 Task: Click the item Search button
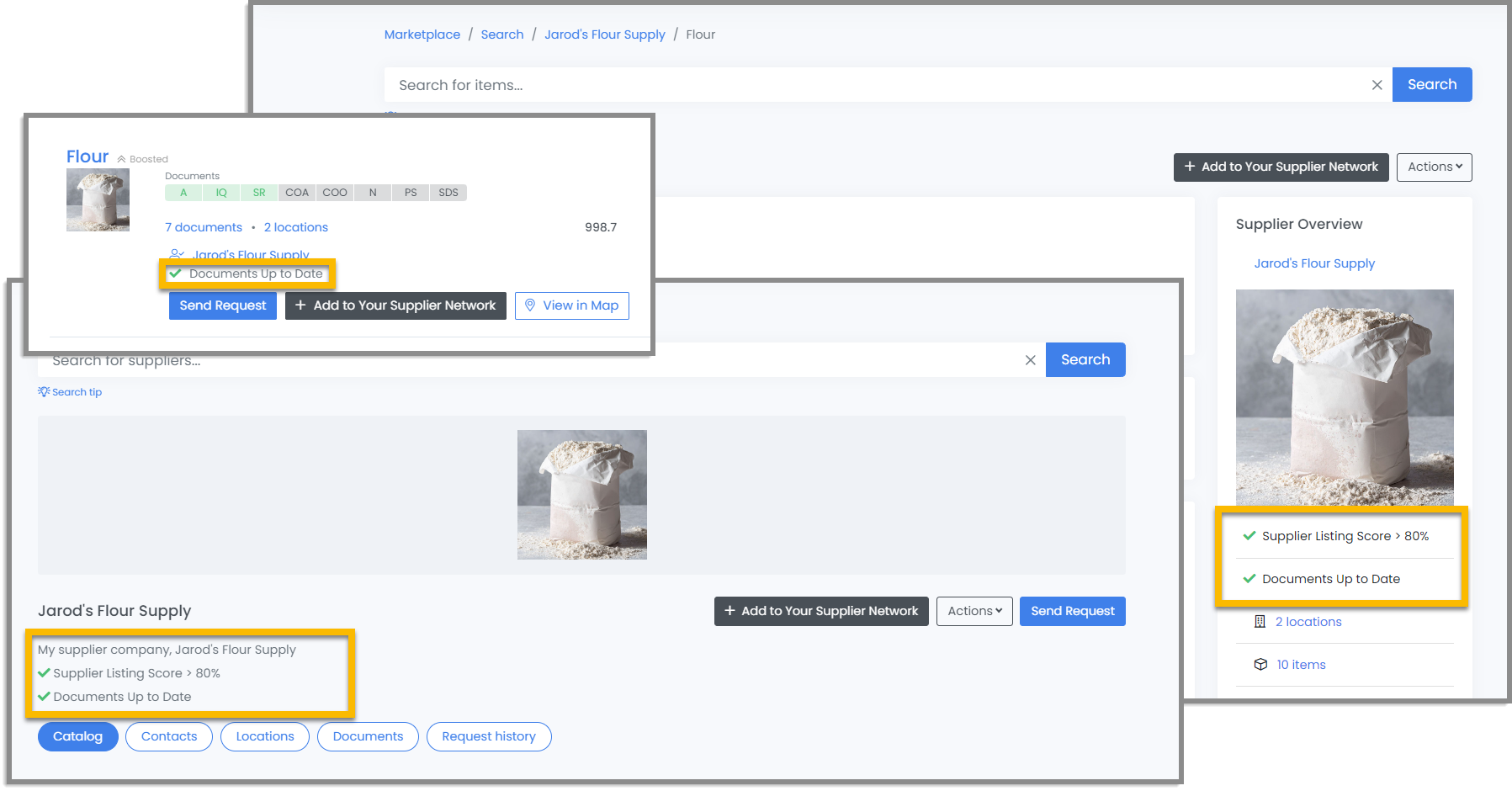(1431, 84)
